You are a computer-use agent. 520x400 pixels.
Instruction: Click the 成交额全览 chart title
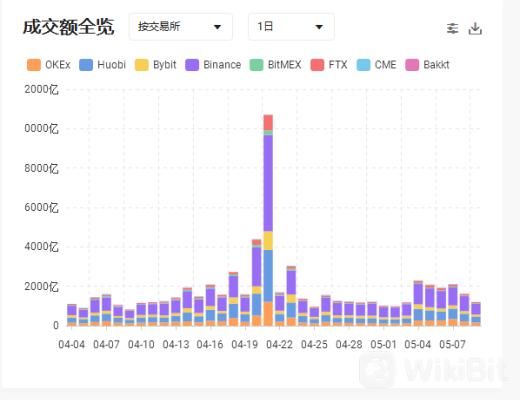pyautogui.click(x=69, y=27)
